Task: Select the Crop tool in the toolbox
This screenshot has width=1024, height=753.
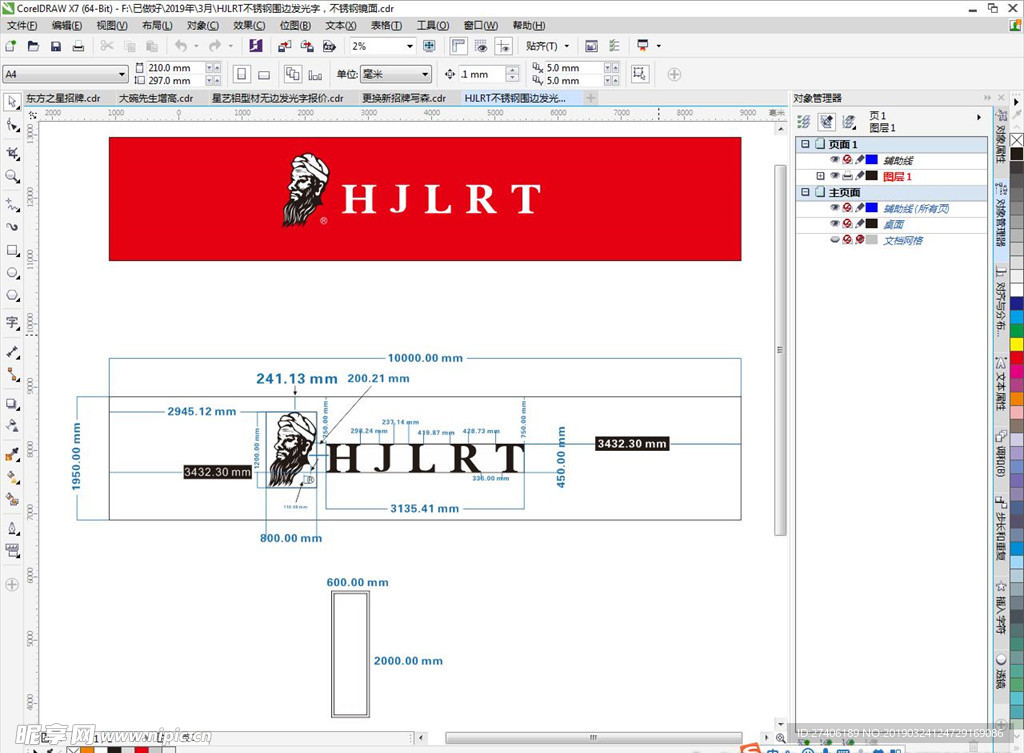Action: click(x=13, y=153)
